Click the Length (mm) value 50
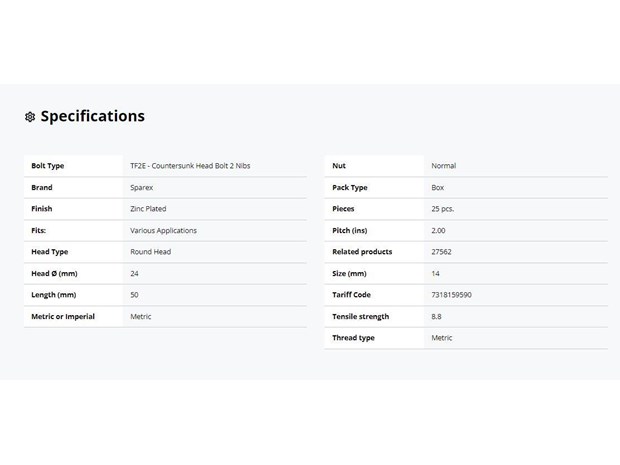Screen dimensions: 620x465 pyautogui.click(x=134, y=295)
